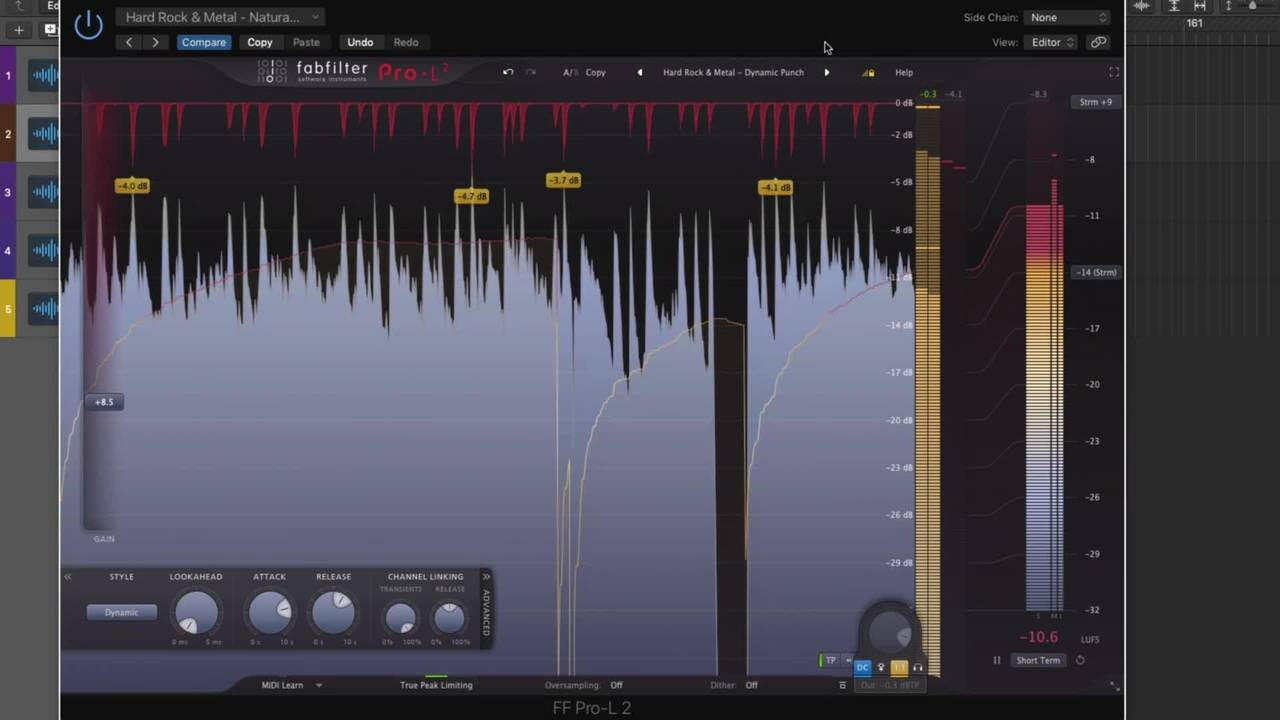
Task: Enable True Peak Limiting
Action: click(x=436, y=685)
